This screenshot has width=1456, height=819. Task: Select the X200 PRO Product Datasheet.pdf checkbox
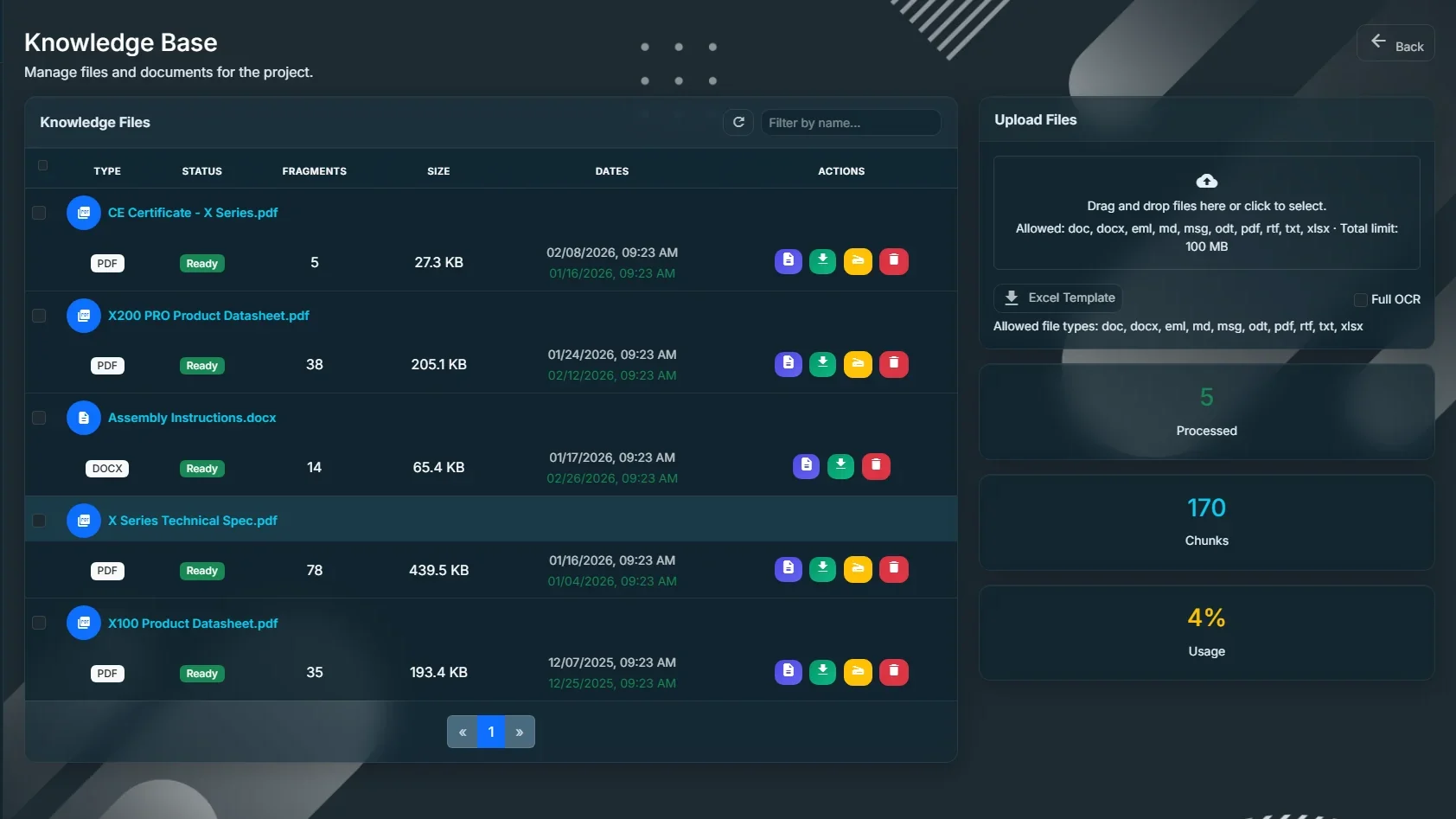39,316
